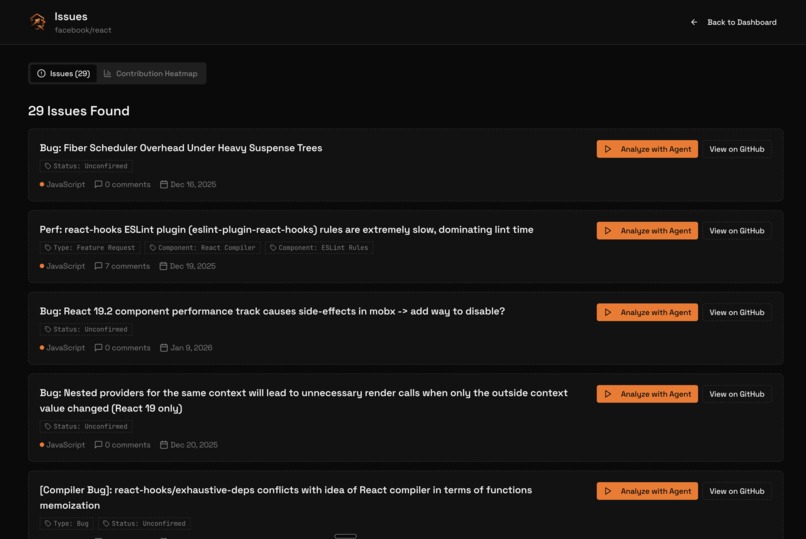
Task: Click comment icon on Fiber Scheduler issue
Action: pyautogui.click(x=98, y=184)
